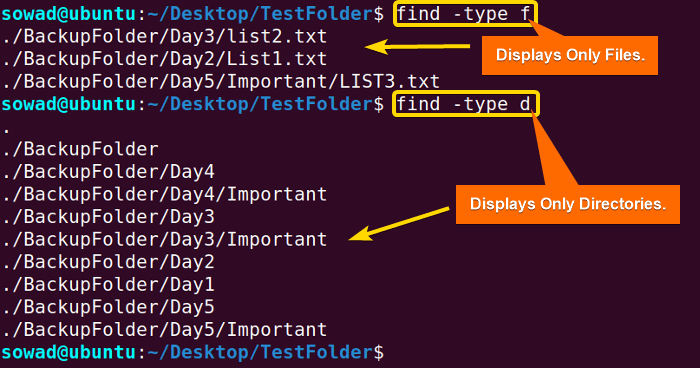Click the ./BackupFolder/Day2 directory line
The image size is (700, 368).
(x=108, y=262)
